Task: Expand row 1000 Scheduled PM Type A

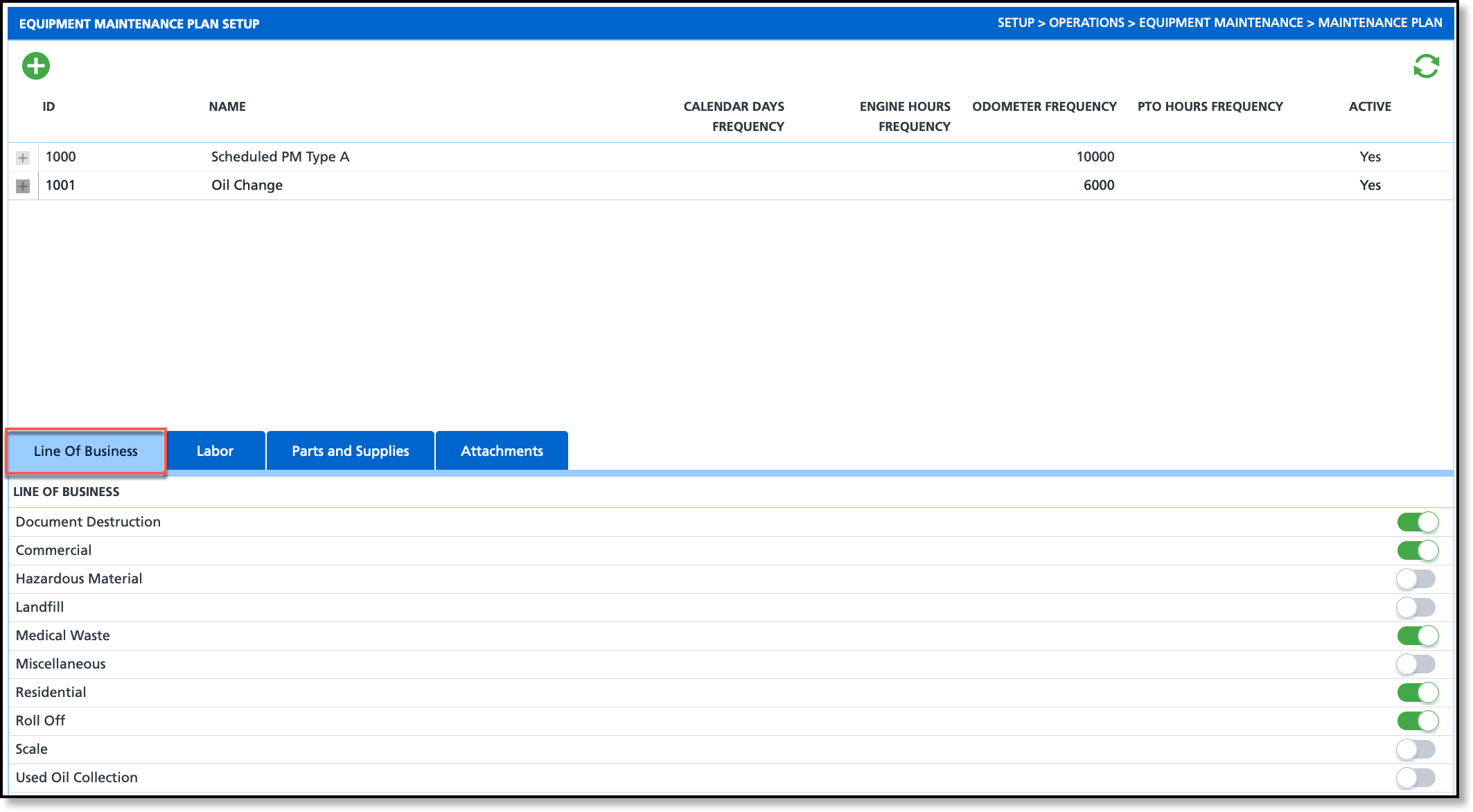Action: click(x=23, y=158)
